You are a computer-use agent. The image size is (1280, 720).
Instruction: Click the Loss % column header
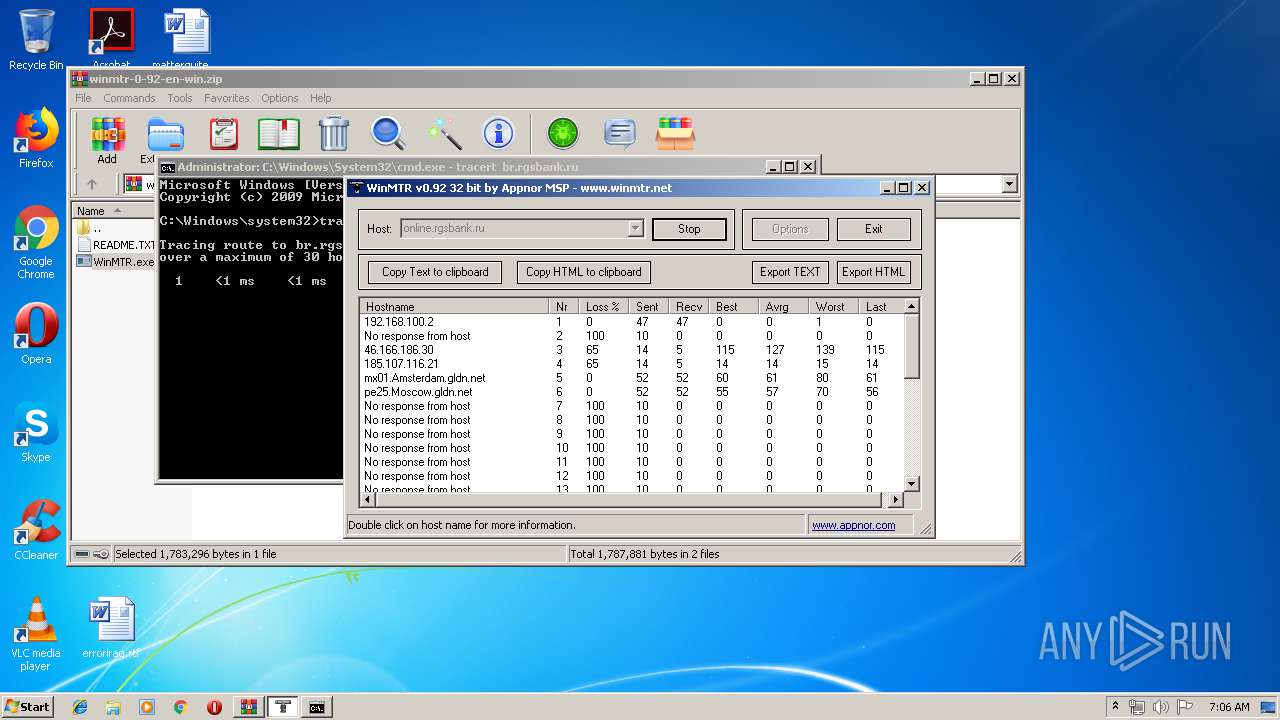(x=604, y=306)
